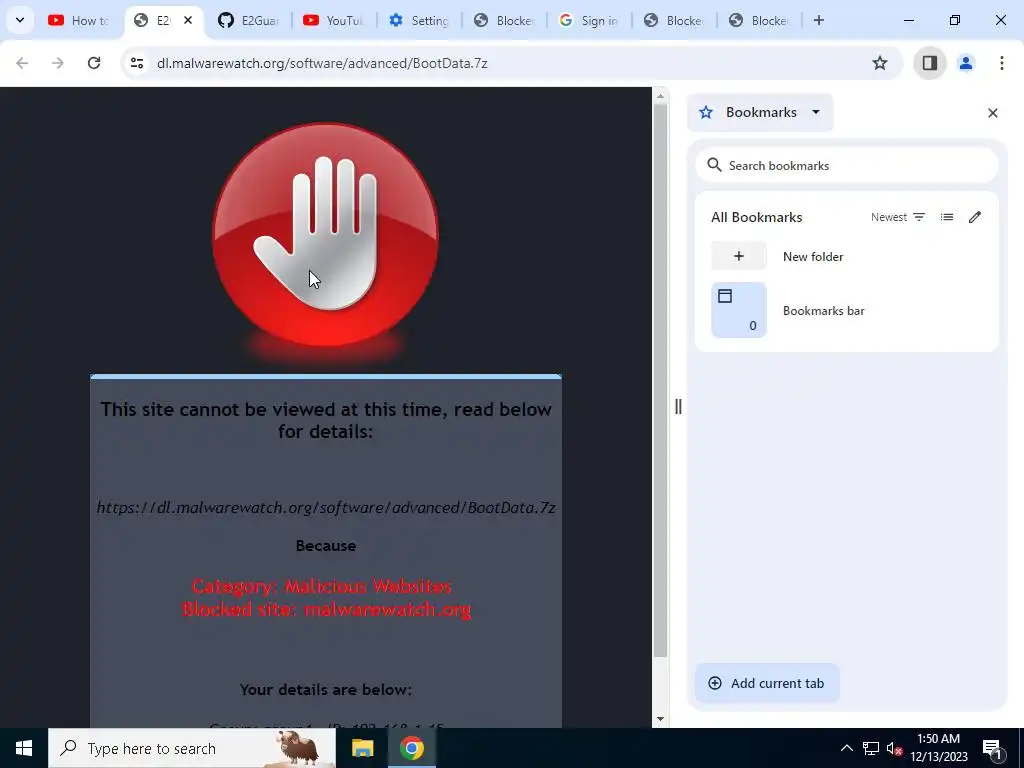Screen dimensions: 1024x768
Task: Click the vertical page scrollbar thumb
Action: coord(660,380)
